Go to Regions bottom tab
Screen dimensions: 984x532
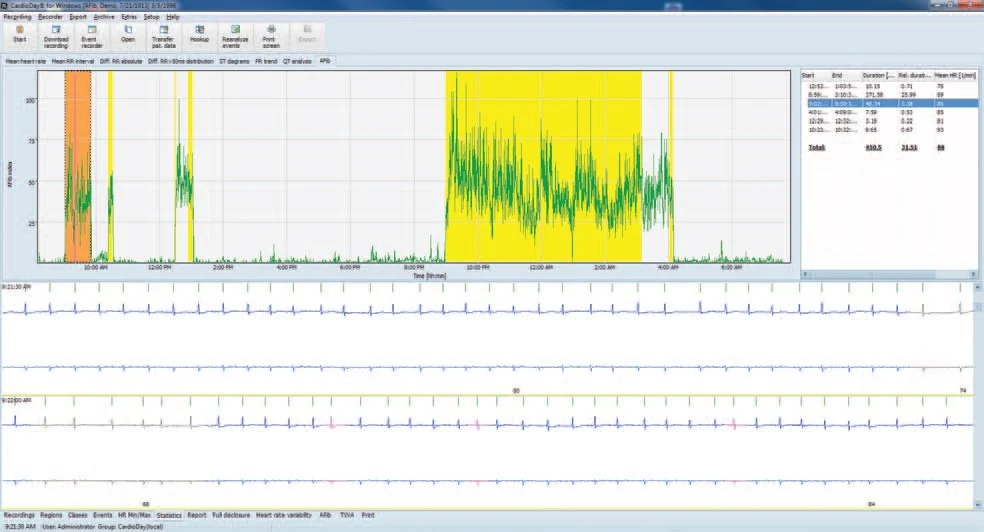click(x=51, y=515)
